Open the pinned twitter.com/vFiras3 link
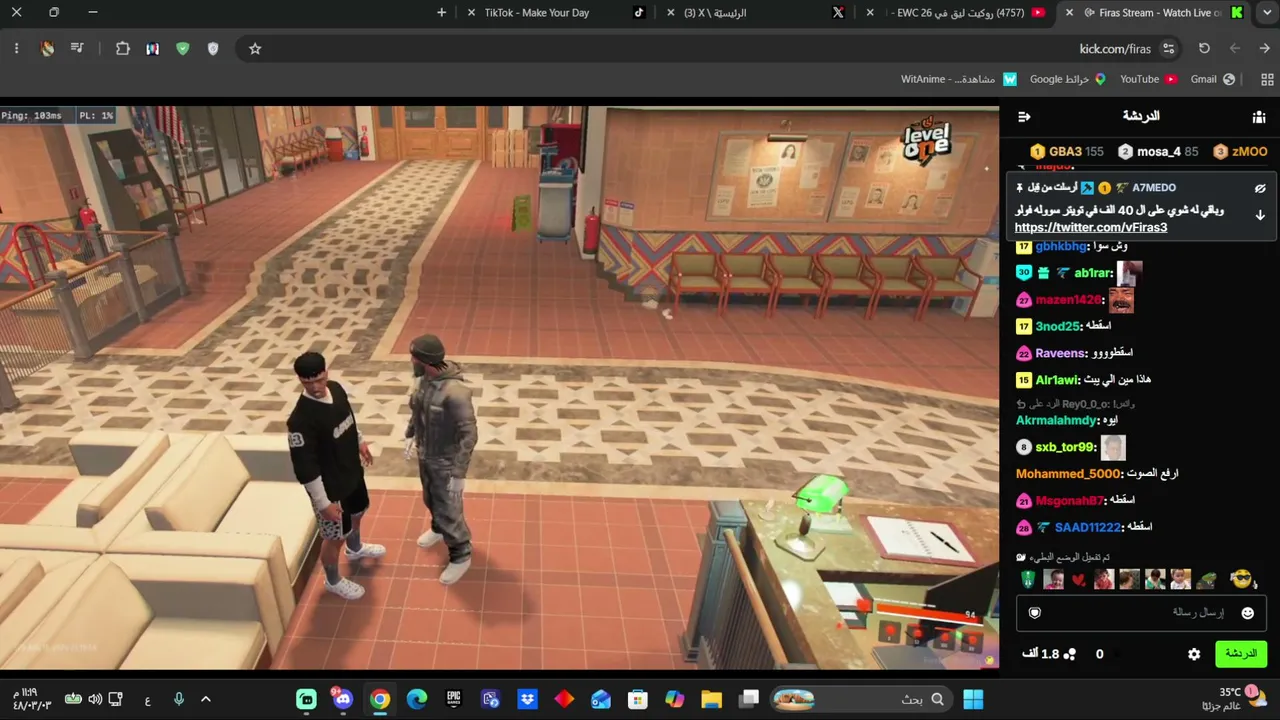The height and width of the screenshot is (720, 1280). 1091,227
